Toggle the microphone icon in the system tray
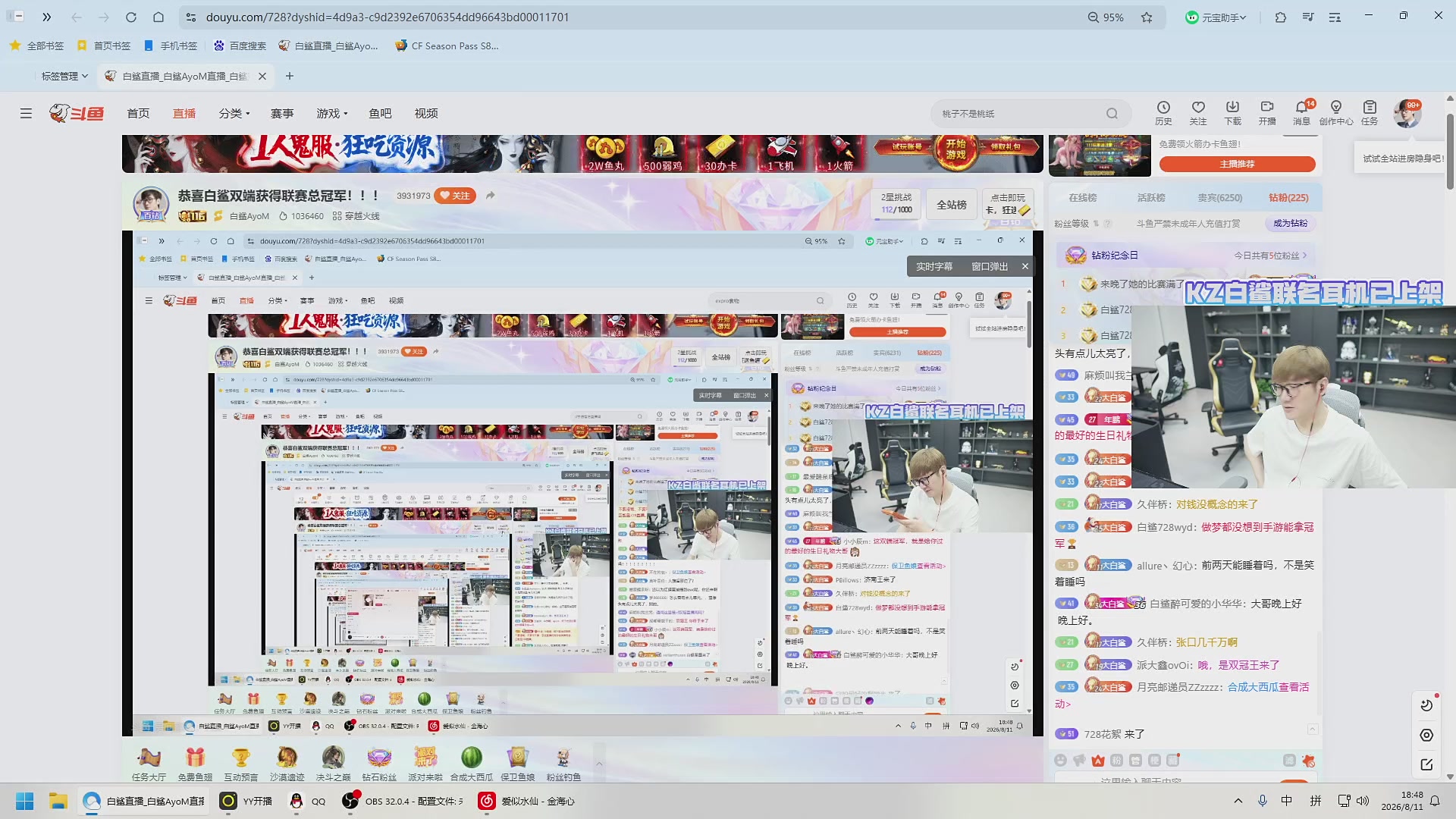The height and width of the screenshot is (819, 1456). pyautogui.click(x=1263, y=801)
